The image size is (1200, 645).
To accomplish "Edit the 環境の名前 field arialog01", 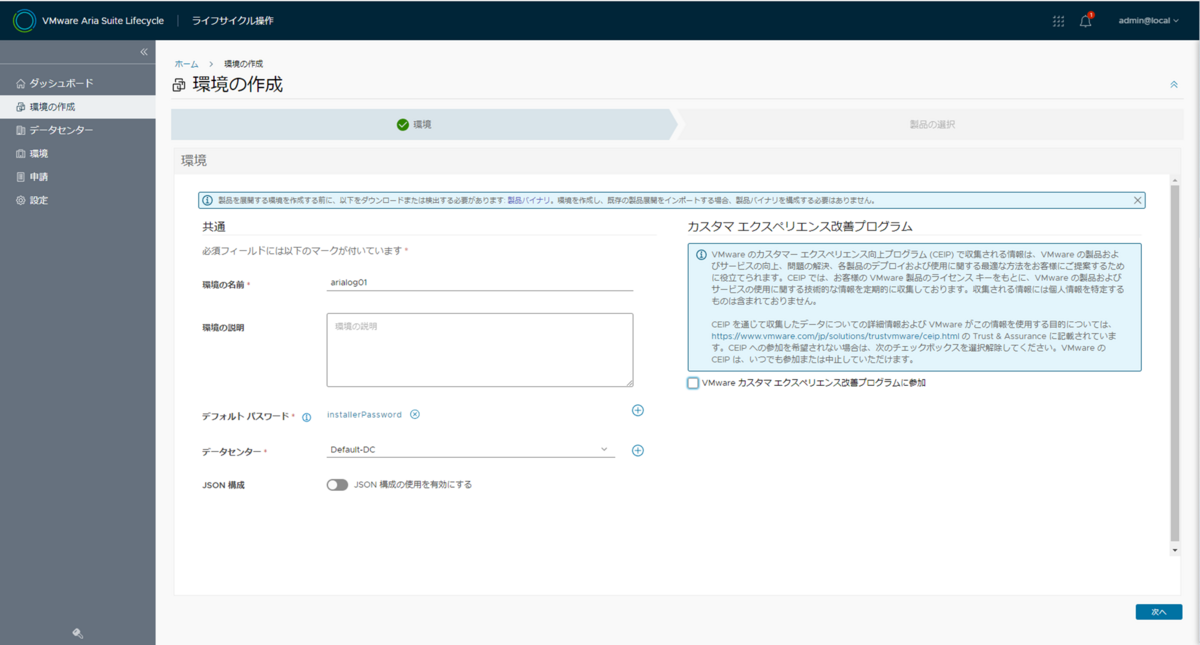I will 480,283.
